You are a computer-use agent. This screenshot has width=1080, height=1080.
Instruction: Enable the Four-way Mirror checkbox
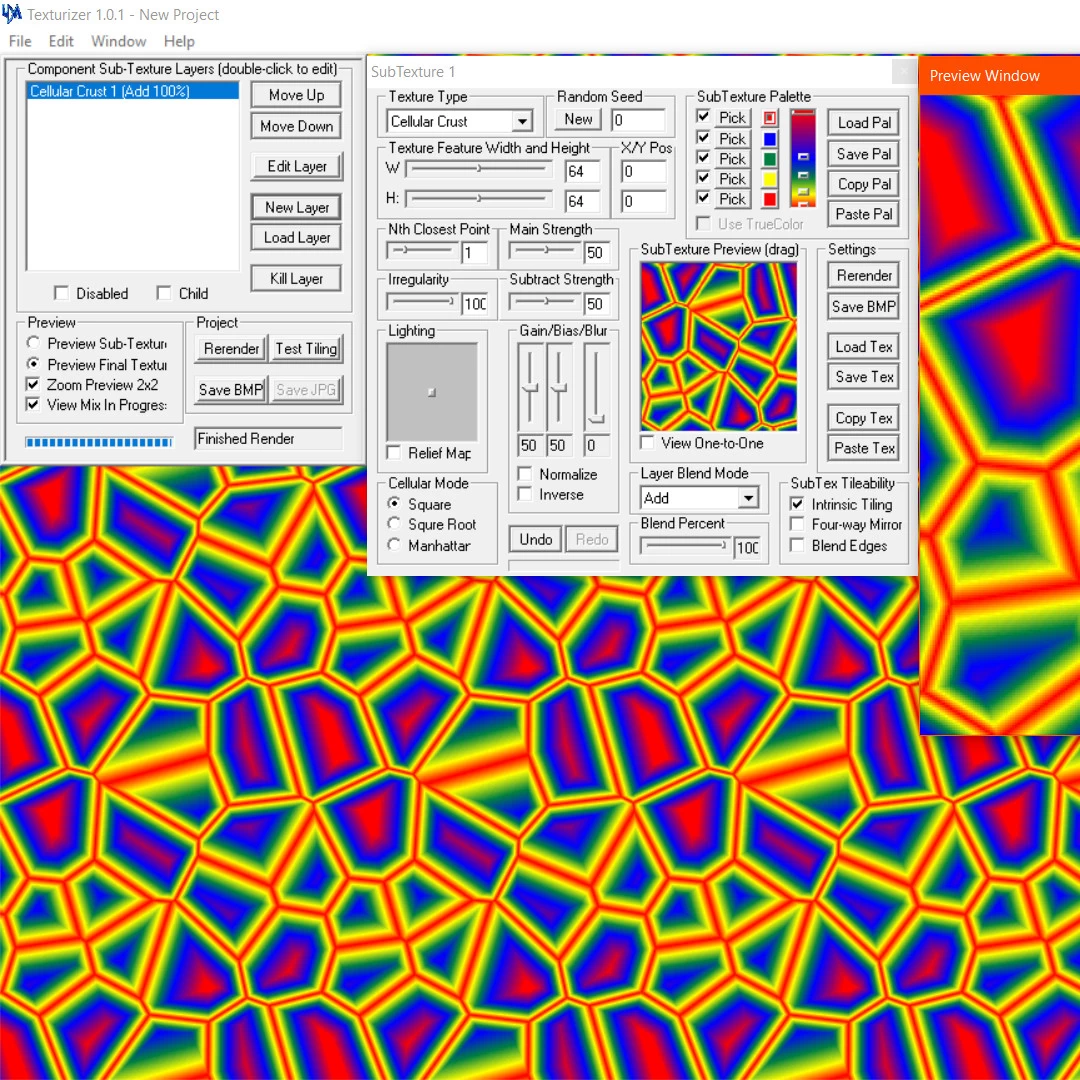coord(796,524)
